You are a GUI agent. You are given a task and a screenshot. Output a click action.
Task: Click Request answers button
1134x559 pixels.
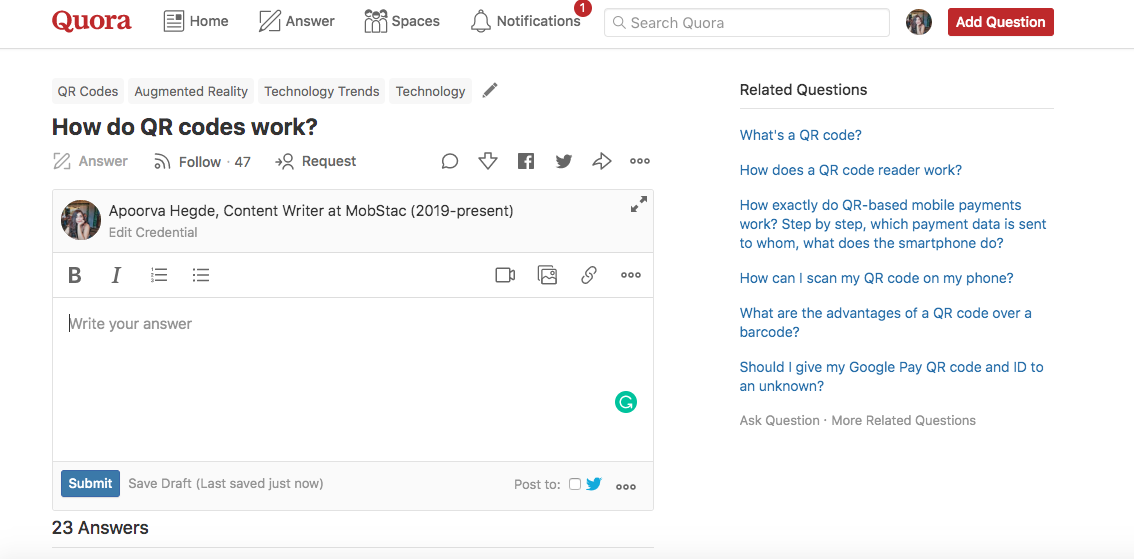click(316, 161)
